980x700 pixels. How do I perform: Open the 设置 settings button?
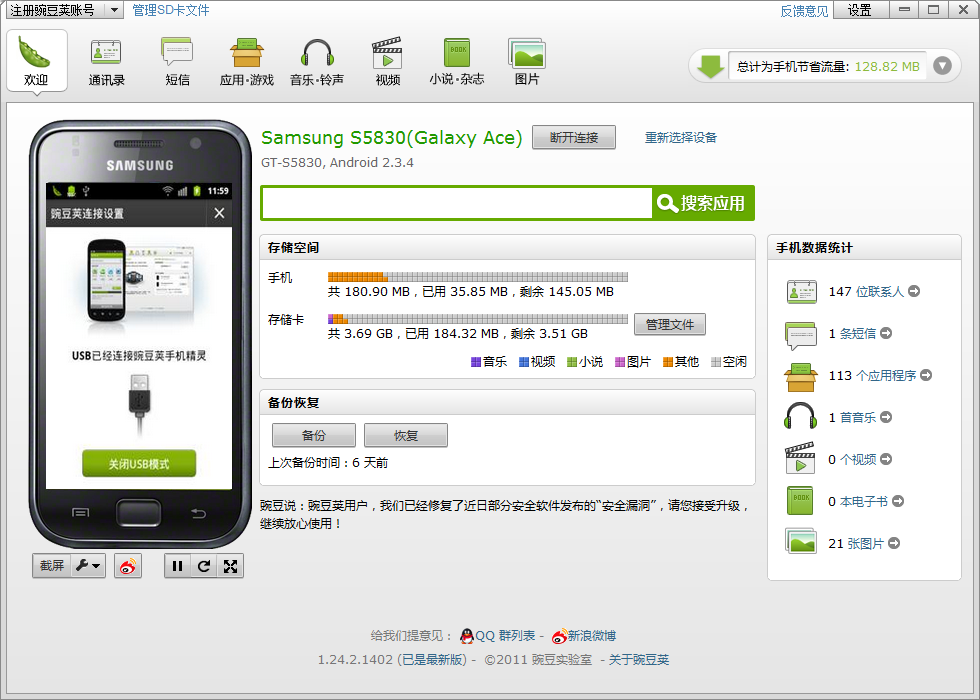859,10
